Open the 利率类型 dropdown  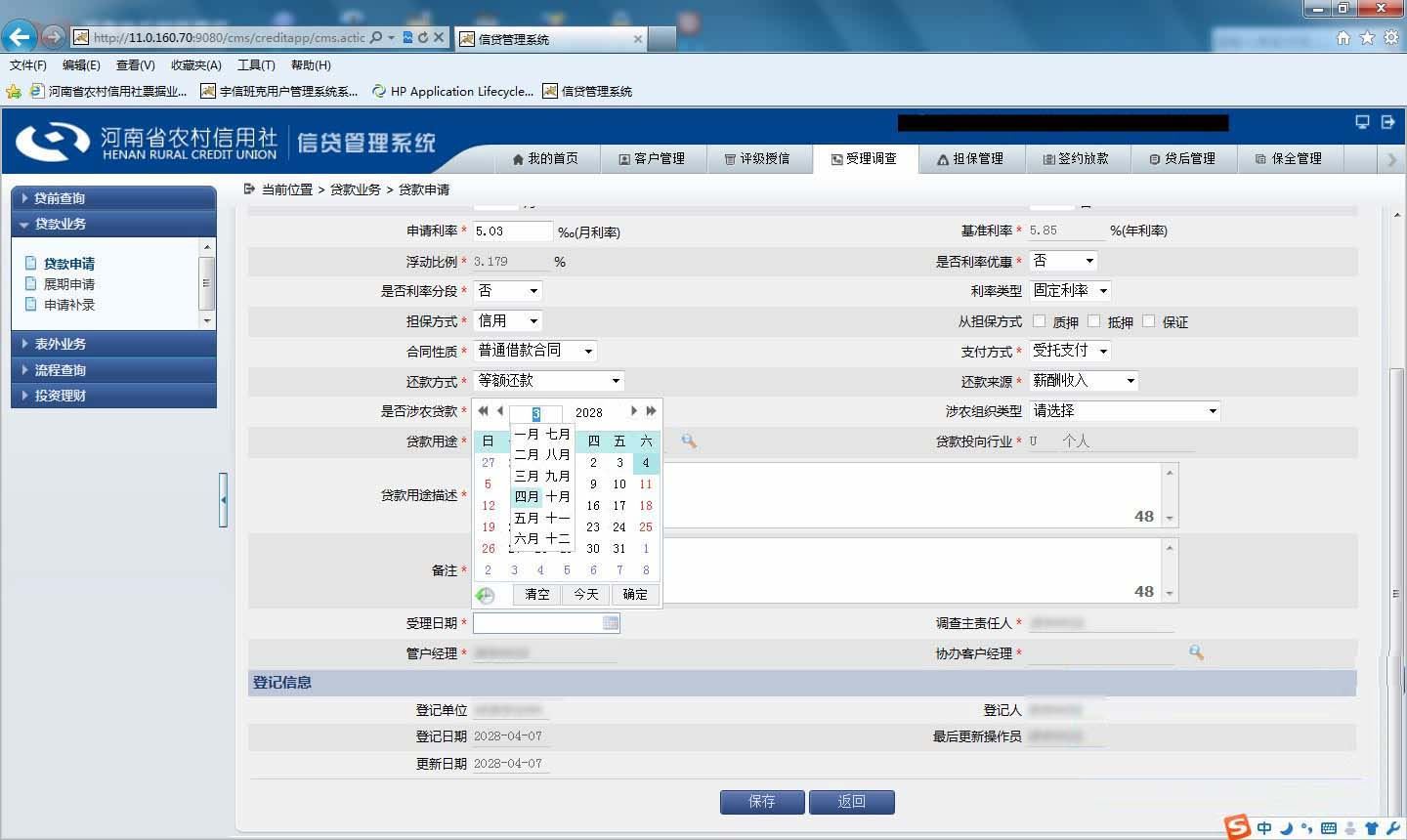tap(1071, 291)
